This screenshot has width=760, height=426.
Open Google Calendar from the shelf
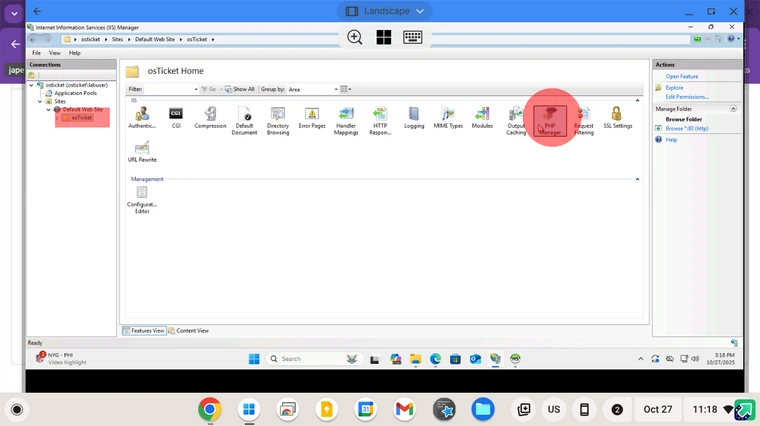(365, 410)
